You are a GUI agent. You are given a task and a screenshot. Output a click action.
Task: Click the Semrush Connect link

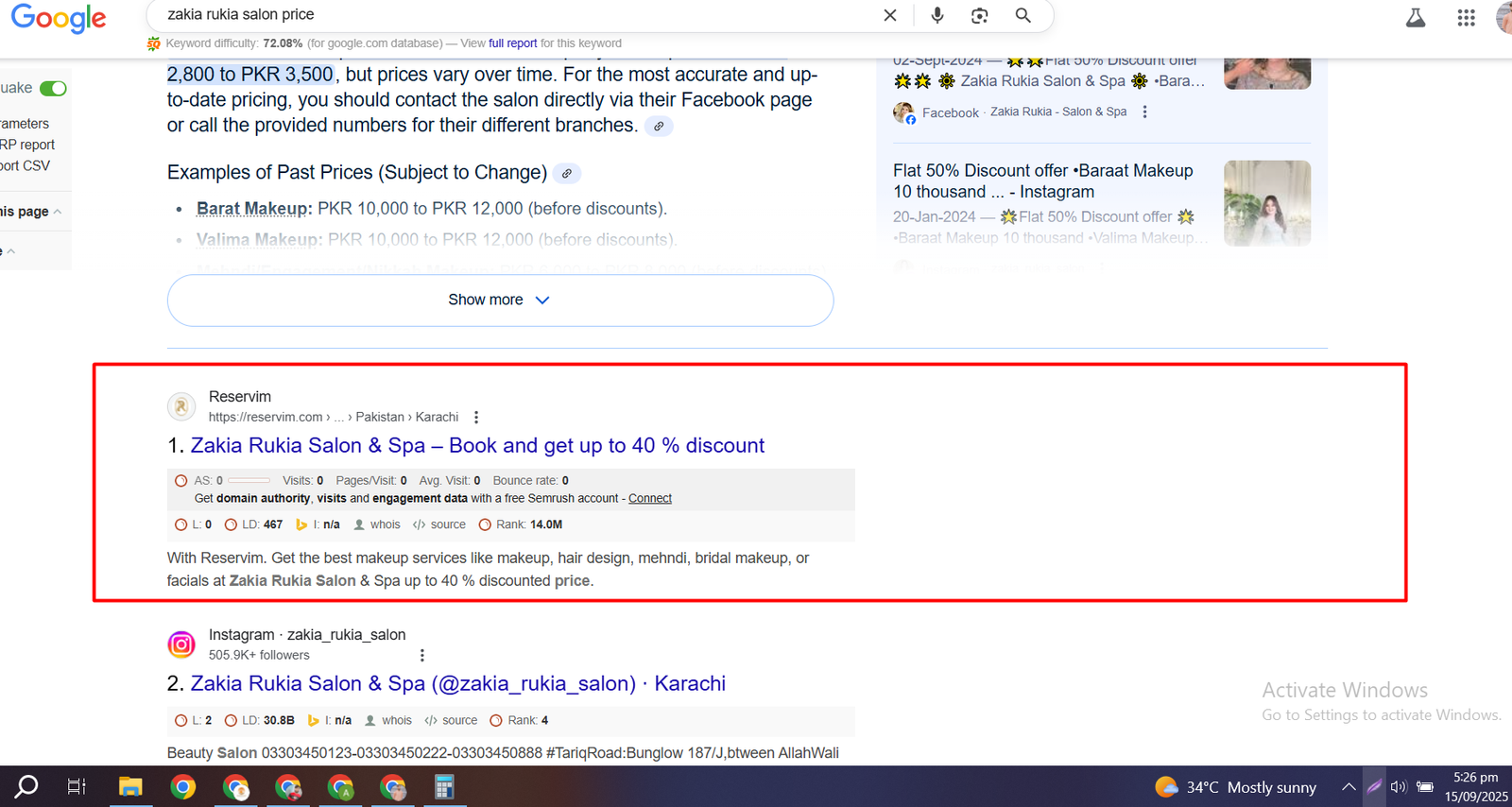coord(650,499)
